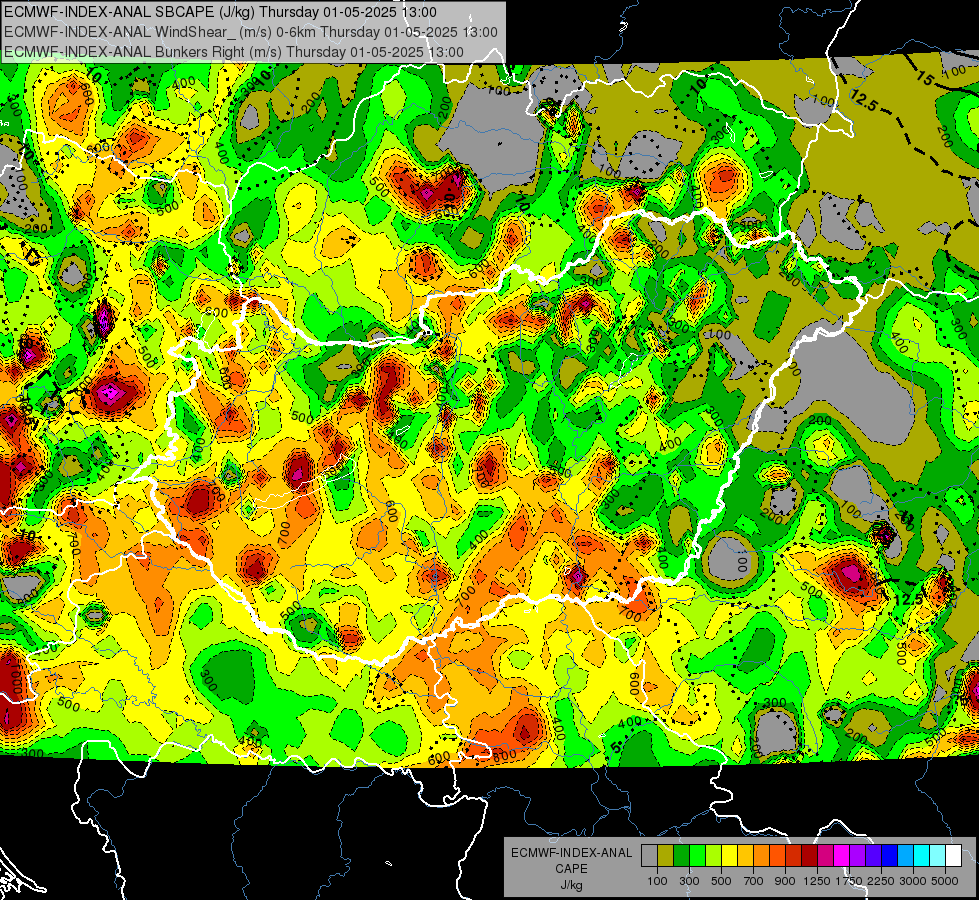Click the legend title ECMWF-INDEX-ANAL
This screenshot has width=979, height=900.
[571, 853]
